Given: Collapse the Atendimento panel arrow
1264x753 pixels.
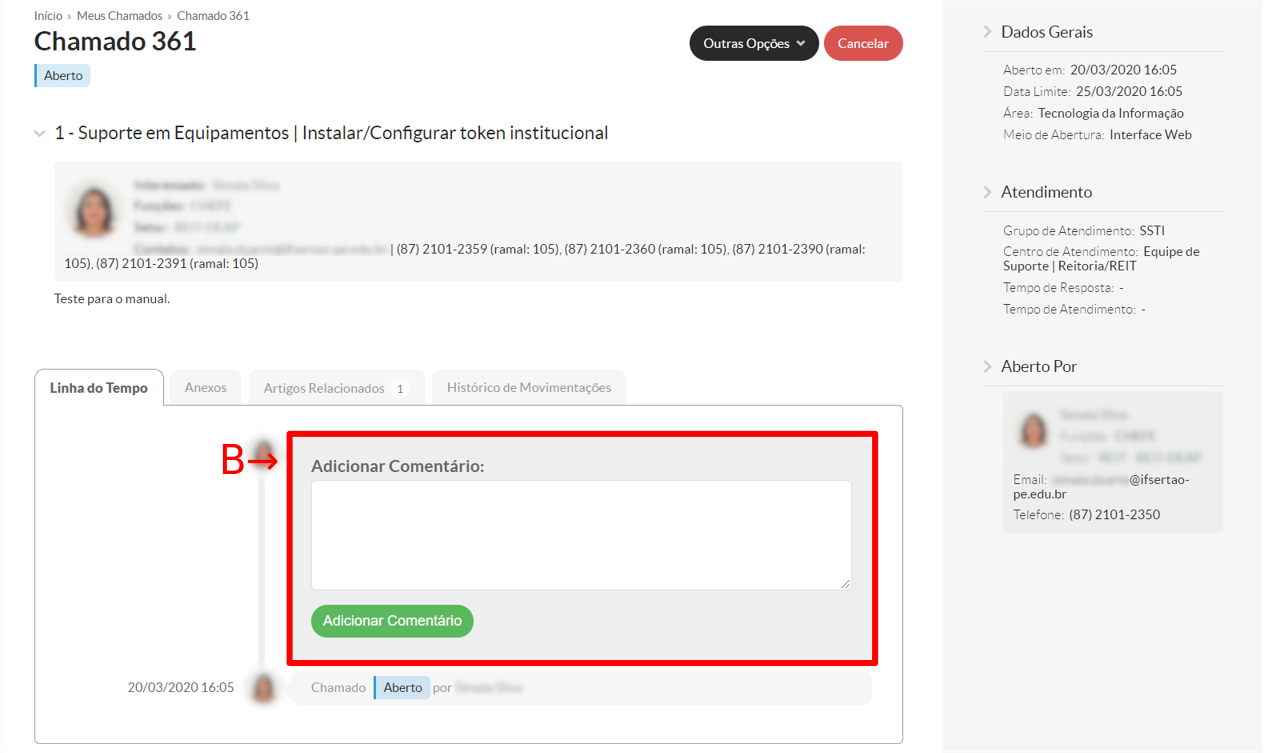Looking at the screenshot, I should tap(988, 192).
